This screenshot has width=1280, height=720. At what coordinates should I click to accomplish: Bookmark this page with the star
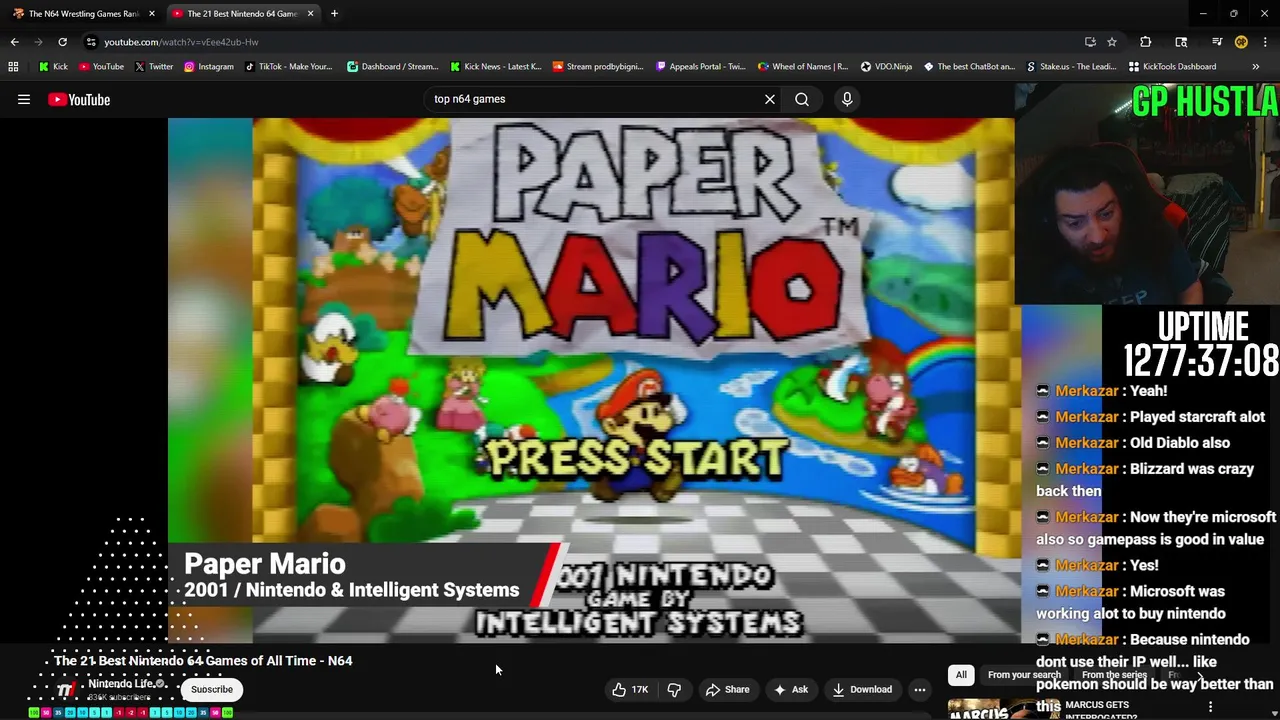pyautogui.click(x=1111, y=42)
